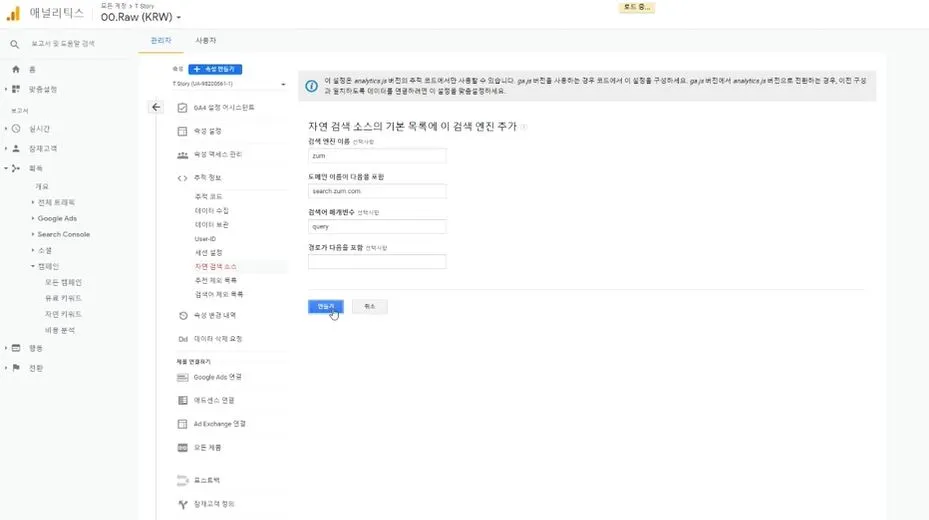Expand the 잠재고객 reports arrow

[6, 148]
